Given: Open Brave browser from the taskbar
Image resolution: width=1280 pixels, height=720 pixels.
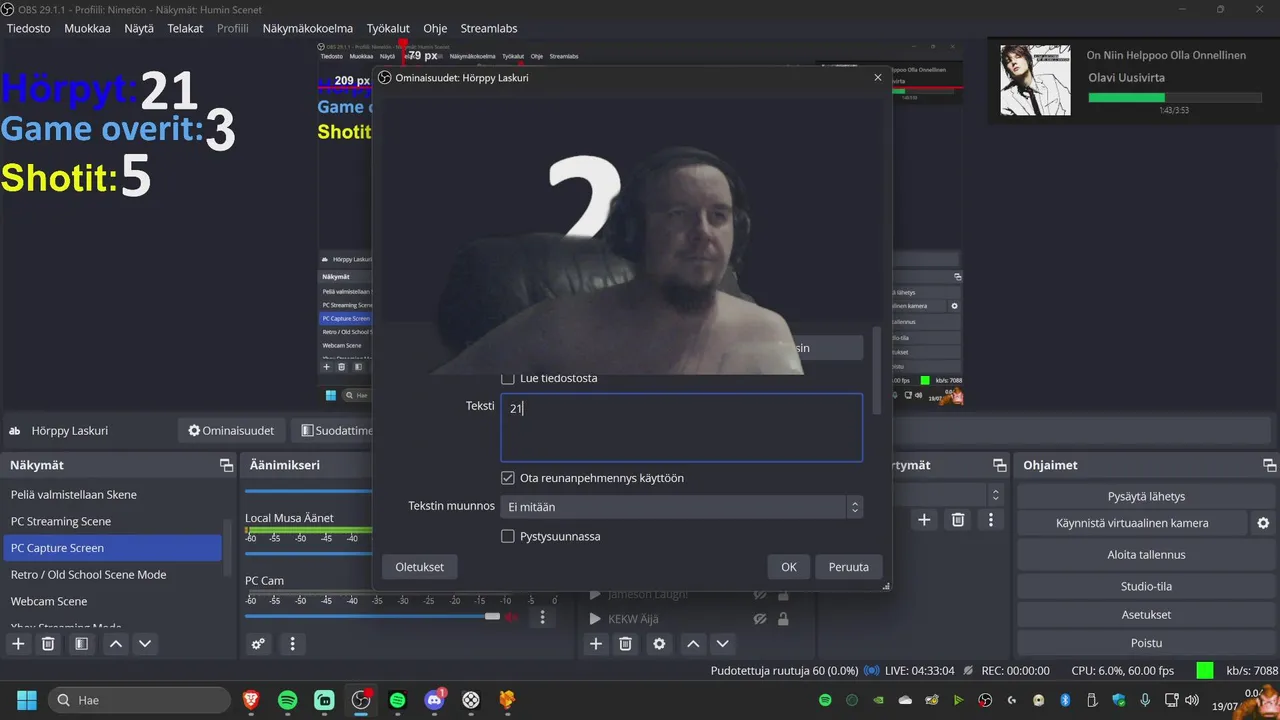Looking at the screenshot, I should 251,700.
